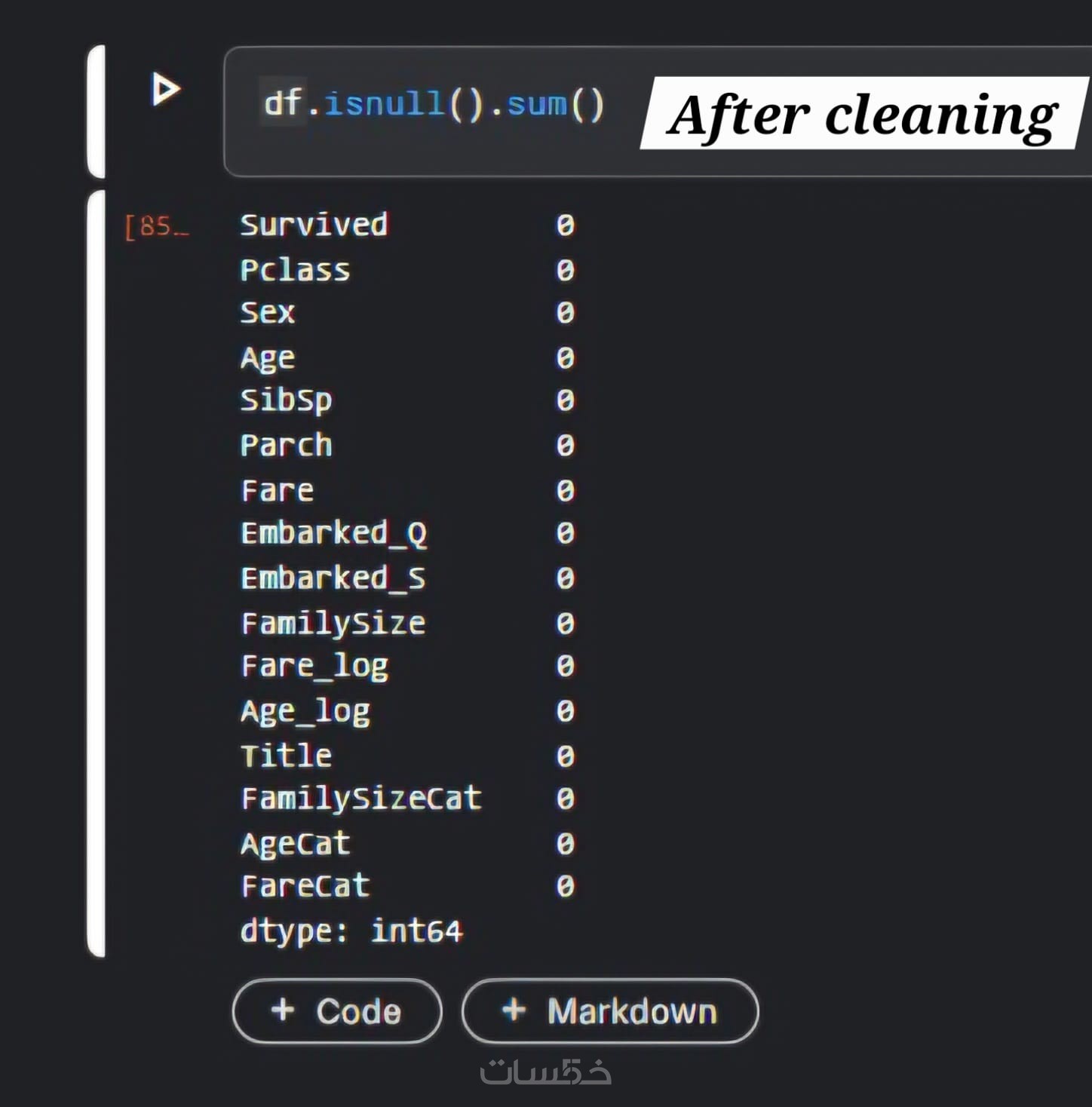The width and height of the screenshot is (1092, 1107).
Task: Click the zero count beside FareCat
Action: tap(565, 885)
